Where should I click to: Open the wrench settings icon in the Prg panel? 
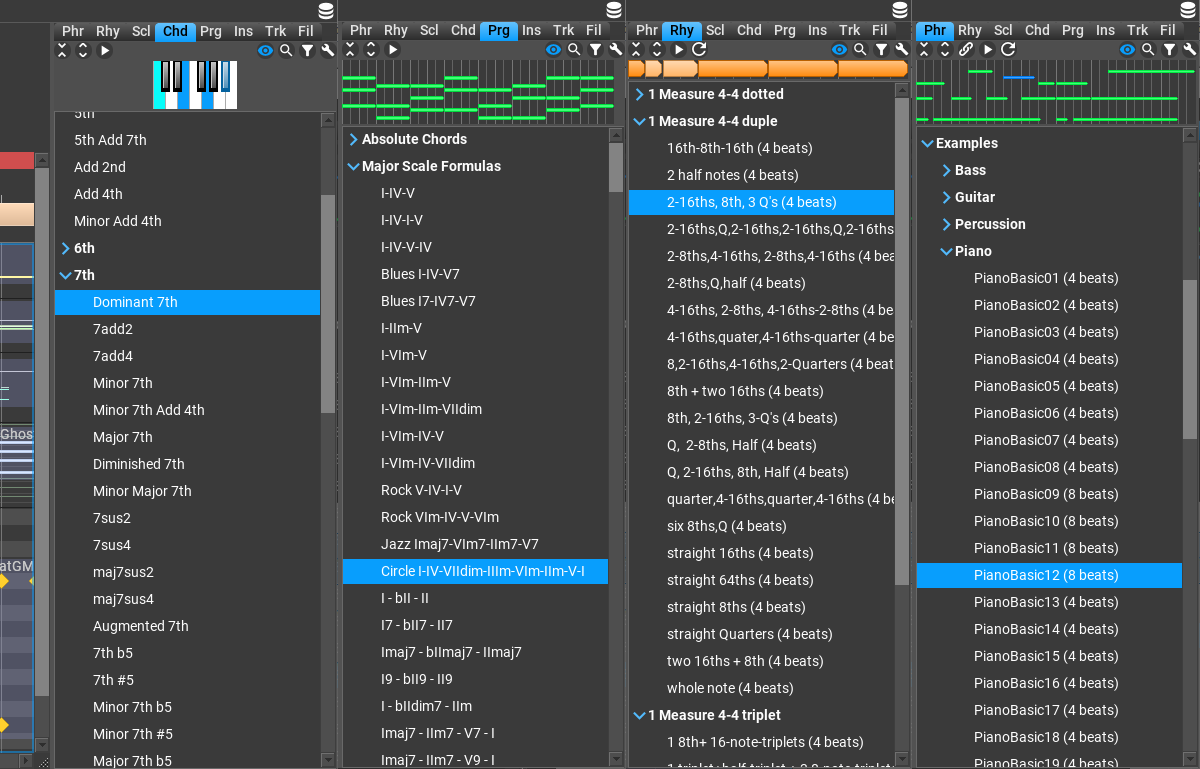click(x=615, y=49)
